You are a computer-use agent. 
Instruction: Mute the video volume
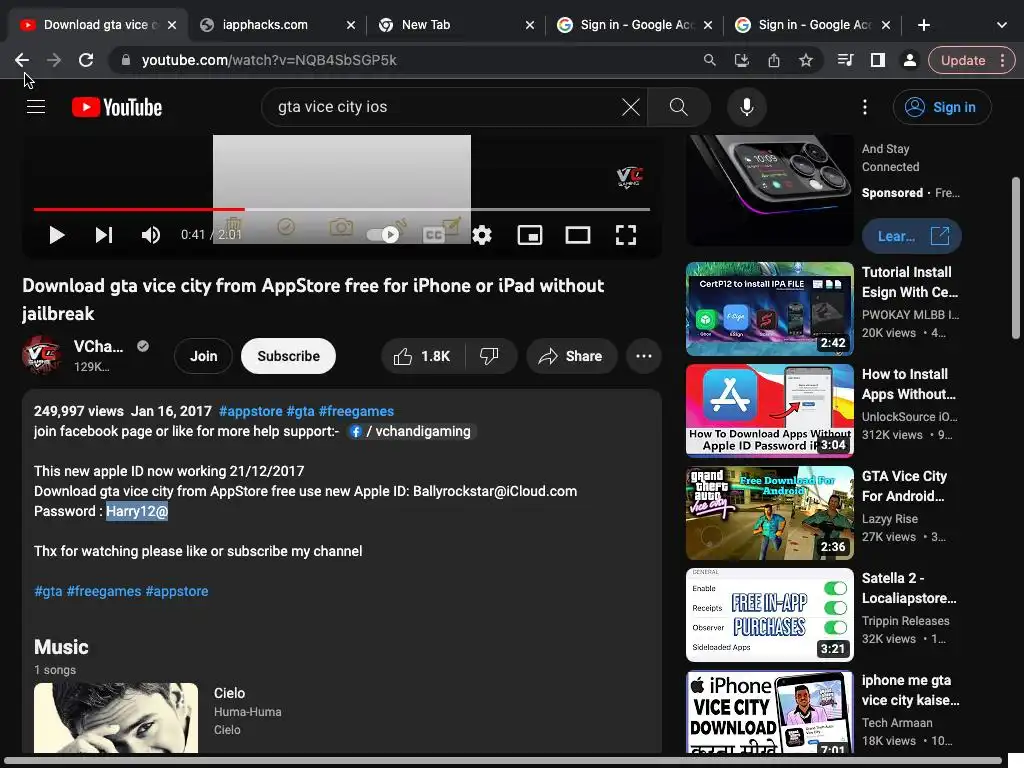point(151,234)
